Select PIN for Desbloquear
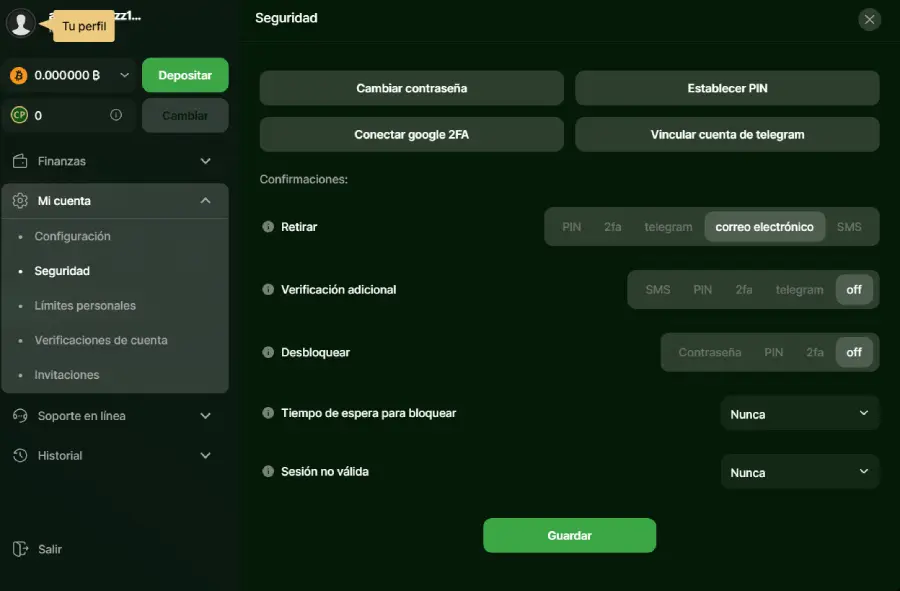900x591 pixels. [774, 352]
